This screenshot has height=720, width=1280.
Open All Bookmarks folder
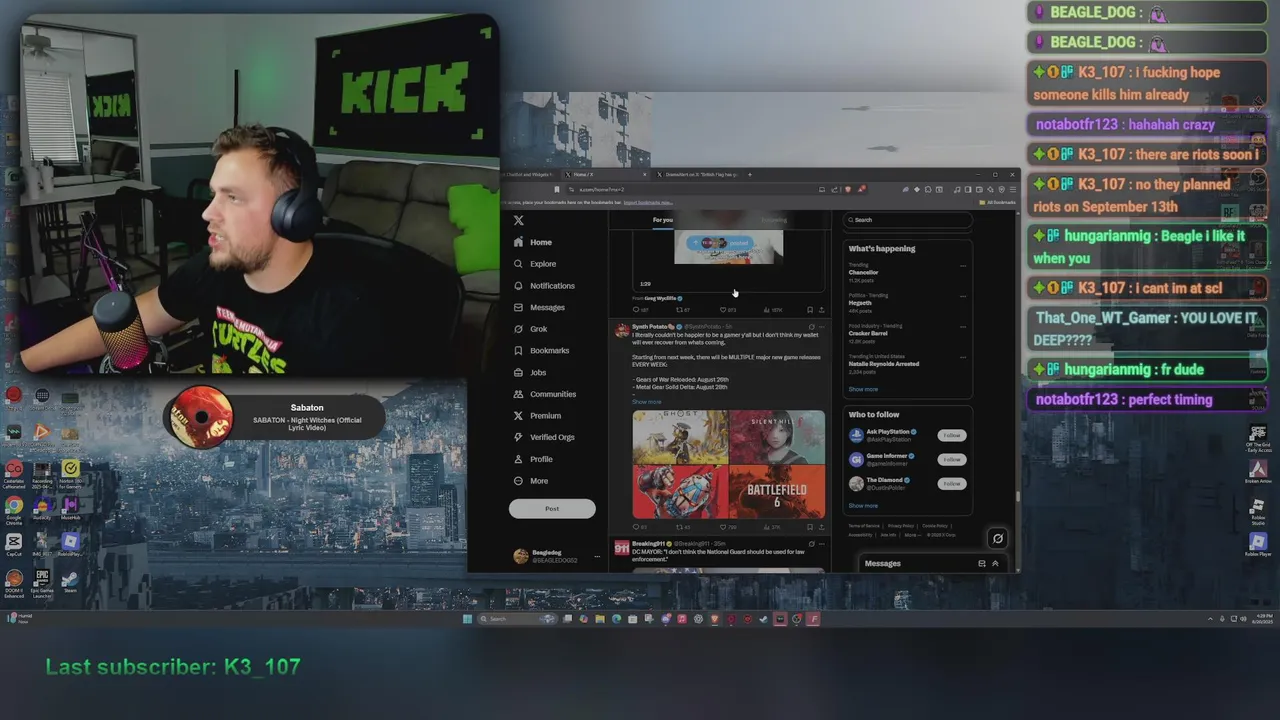tap(997, 202)
